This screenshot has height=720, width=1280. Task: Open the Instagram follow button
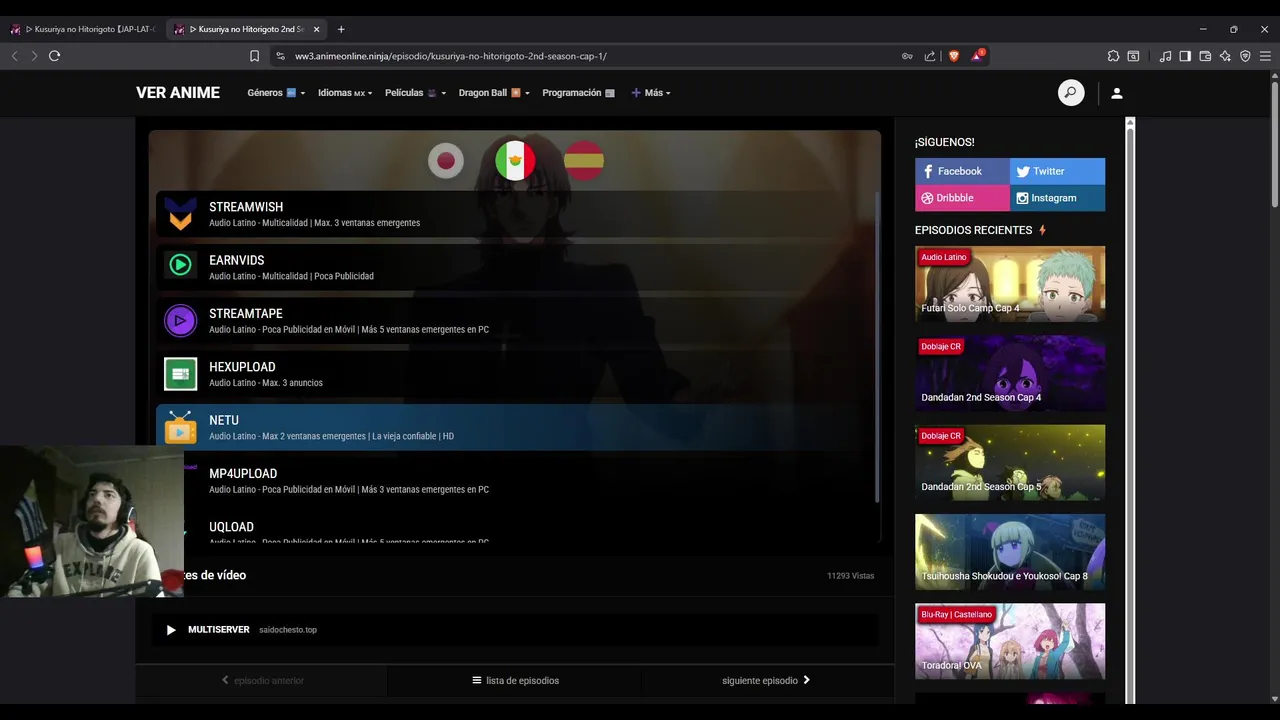[1057, 198]
